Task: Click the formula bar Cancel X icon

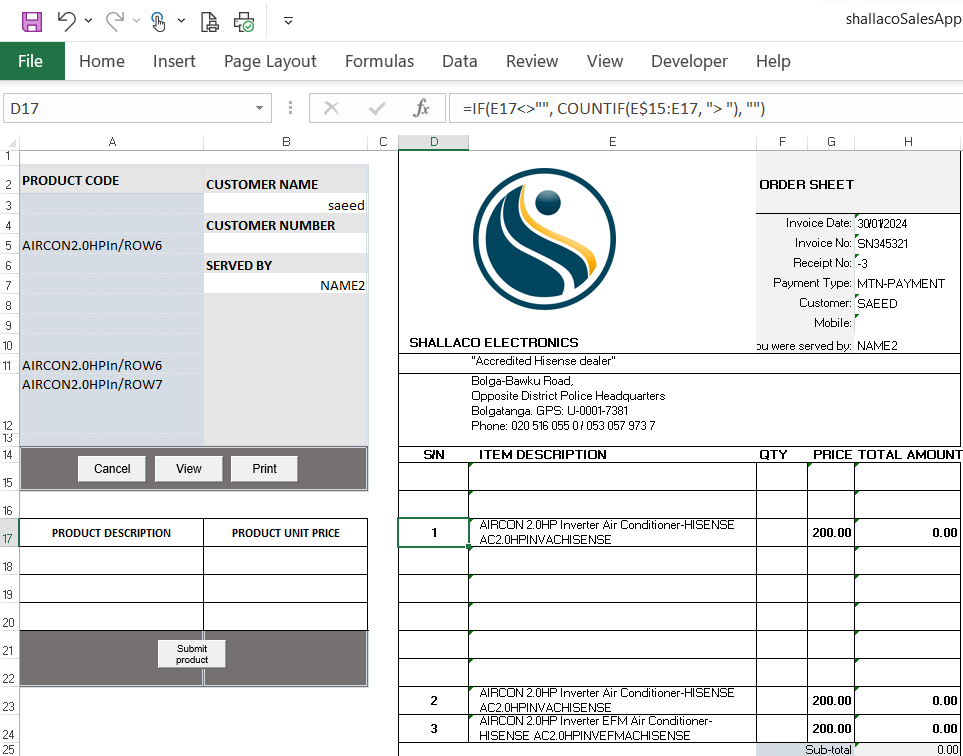Action: pos(332,109)
